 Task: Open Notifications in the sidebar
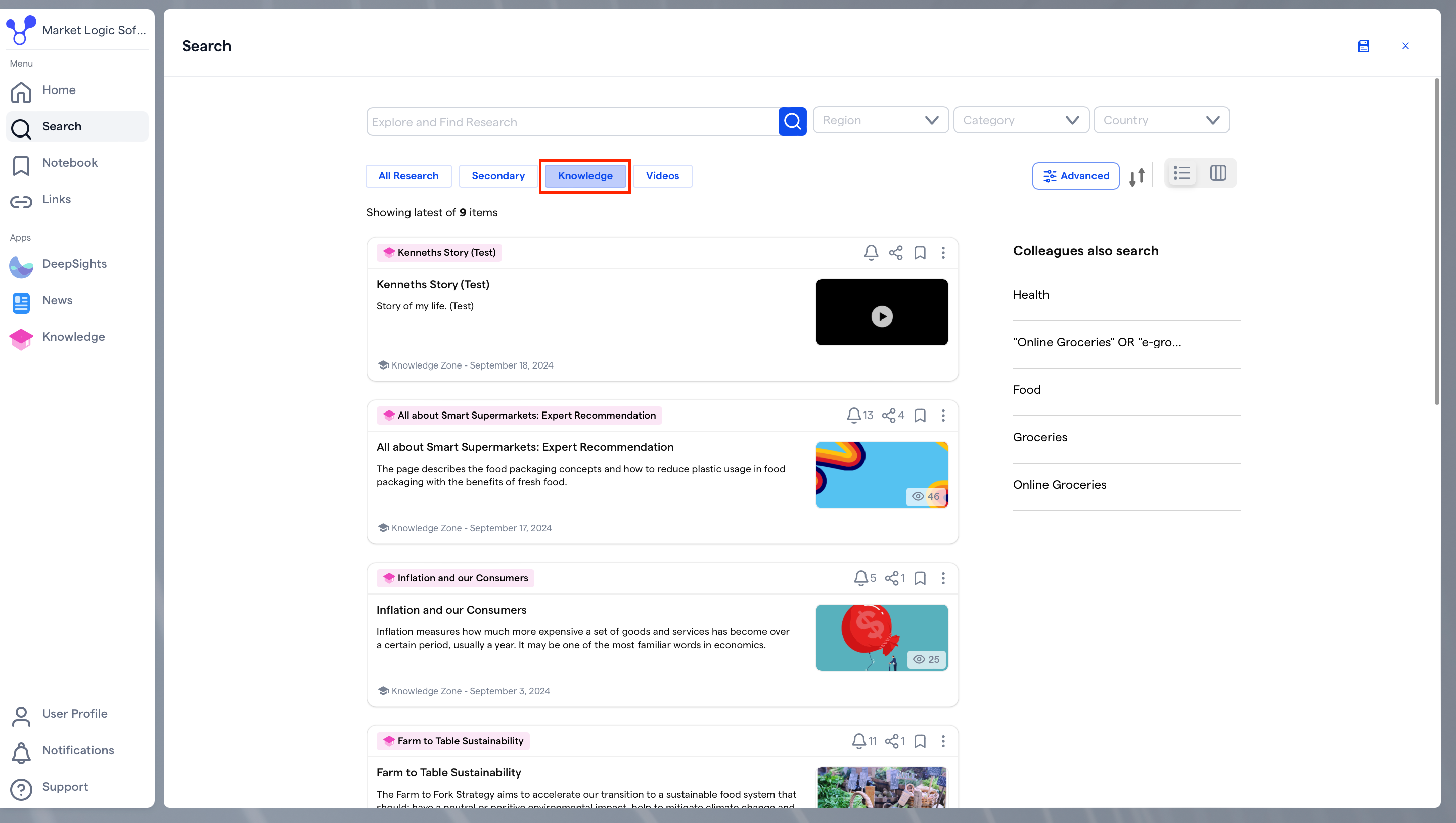tap(77, 751)
